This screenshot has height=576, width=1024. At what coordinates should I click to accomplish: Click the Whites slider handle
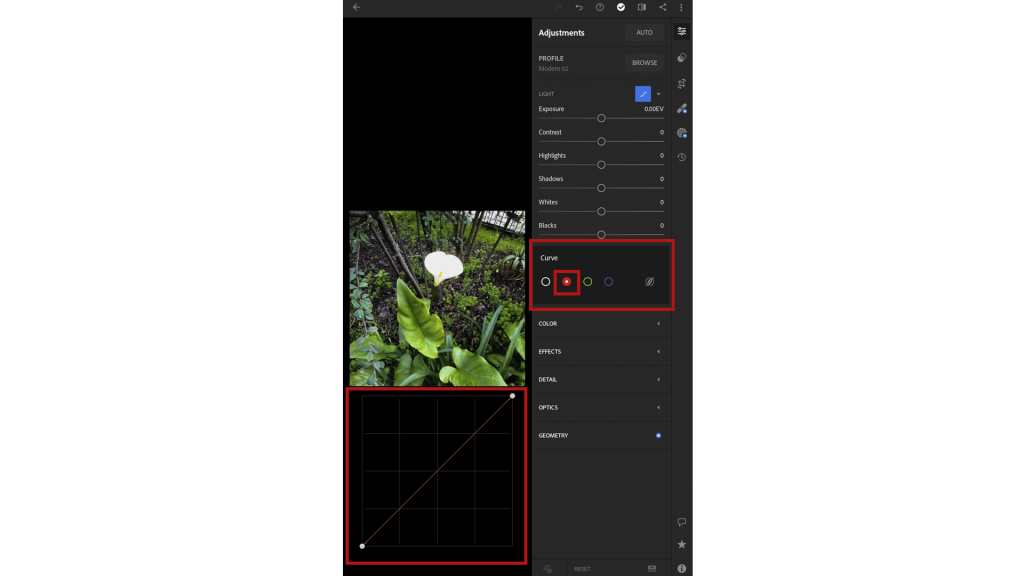coord(601,212)
